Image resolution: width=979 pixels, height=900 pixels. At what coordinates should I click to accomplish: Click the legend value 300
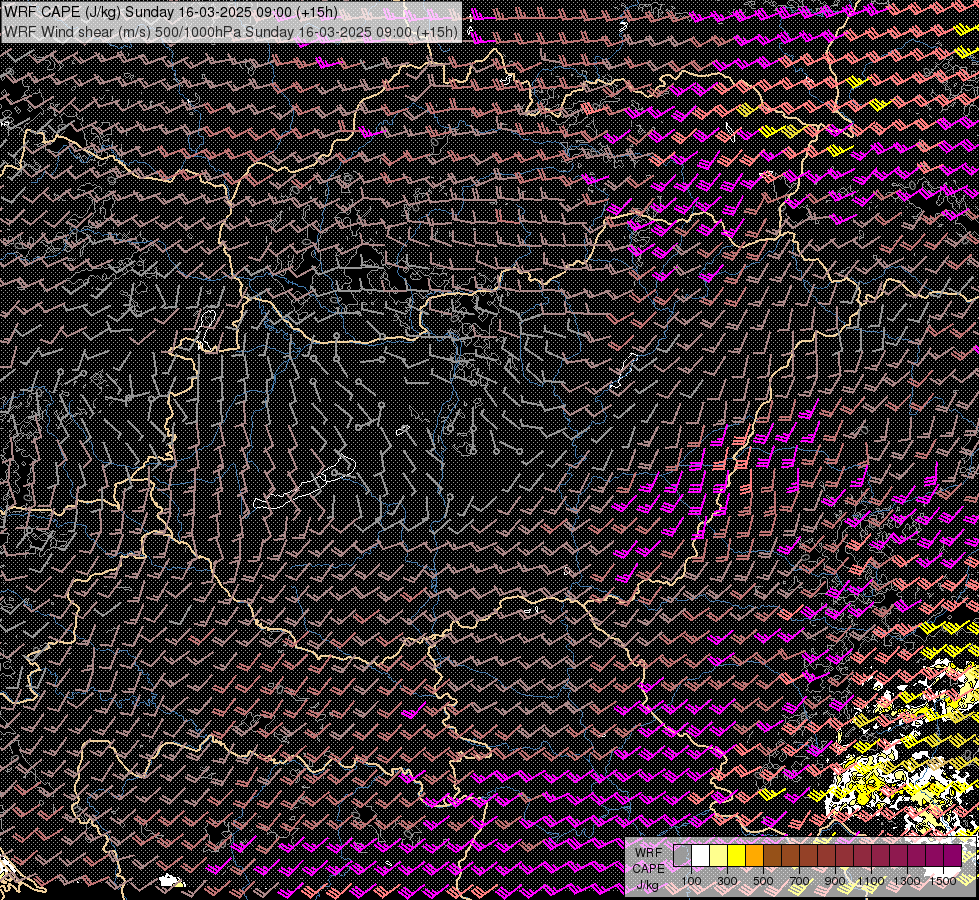(727, 881)
